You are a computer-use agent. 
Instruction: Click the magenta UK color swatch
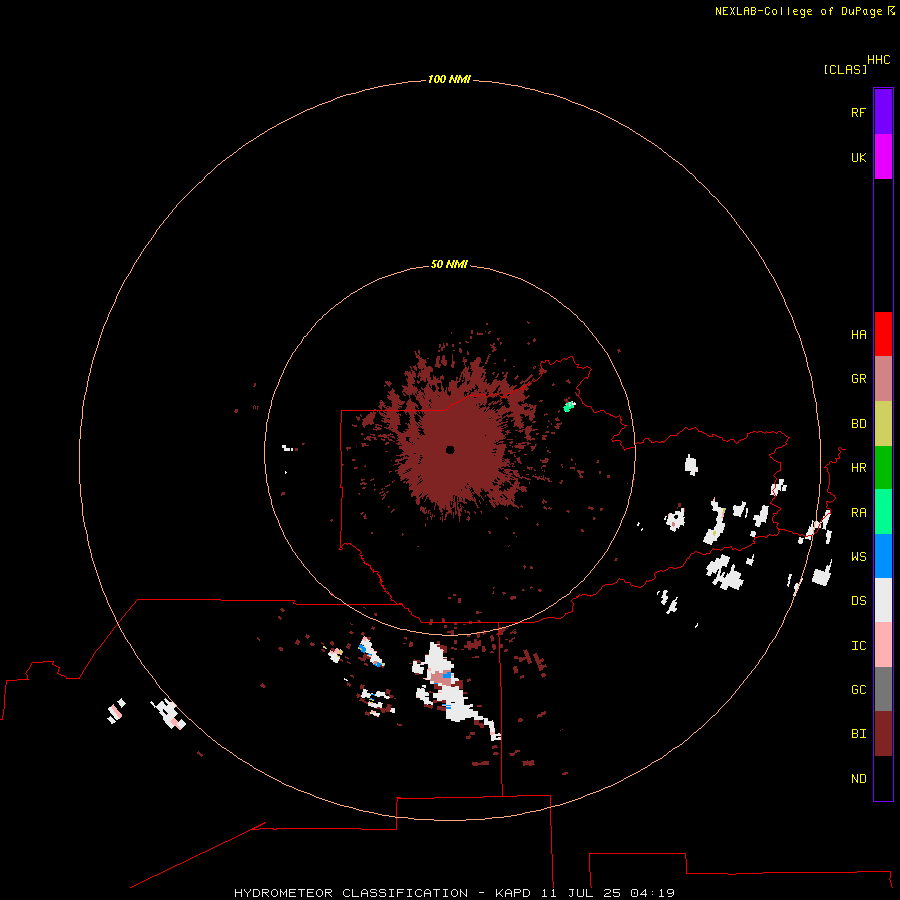coord(883,157)
